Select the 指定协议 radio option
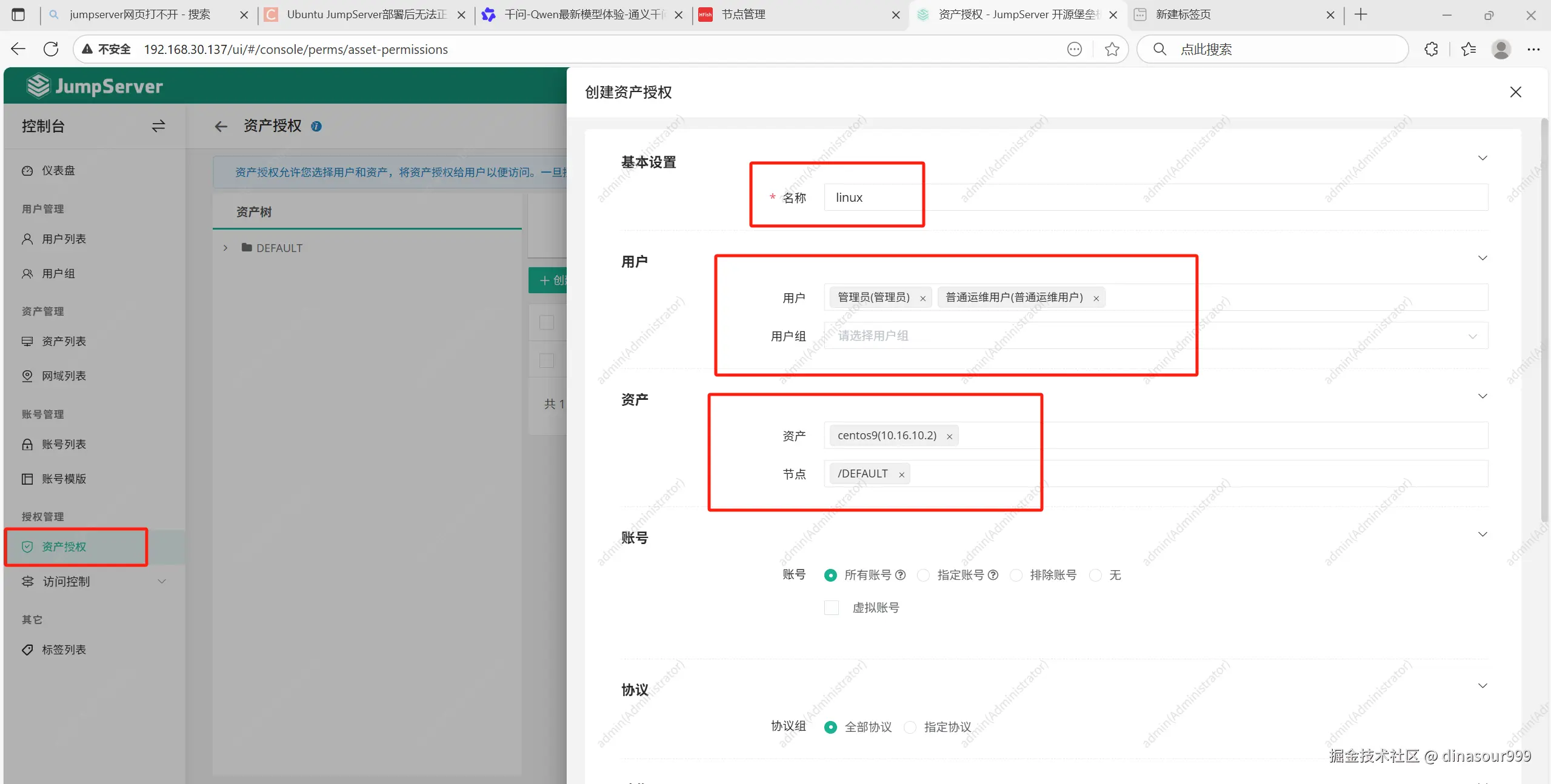 point(910,727)
